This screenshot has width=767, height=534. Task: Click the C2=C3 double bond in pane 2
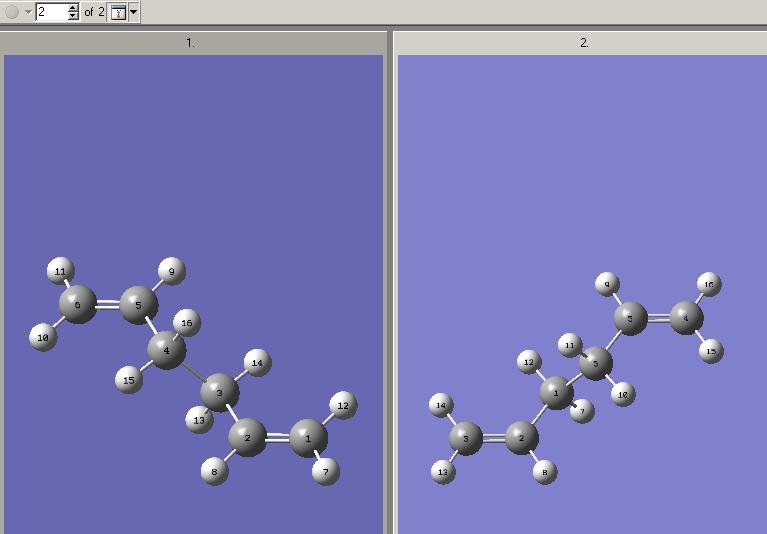(494, 439)
